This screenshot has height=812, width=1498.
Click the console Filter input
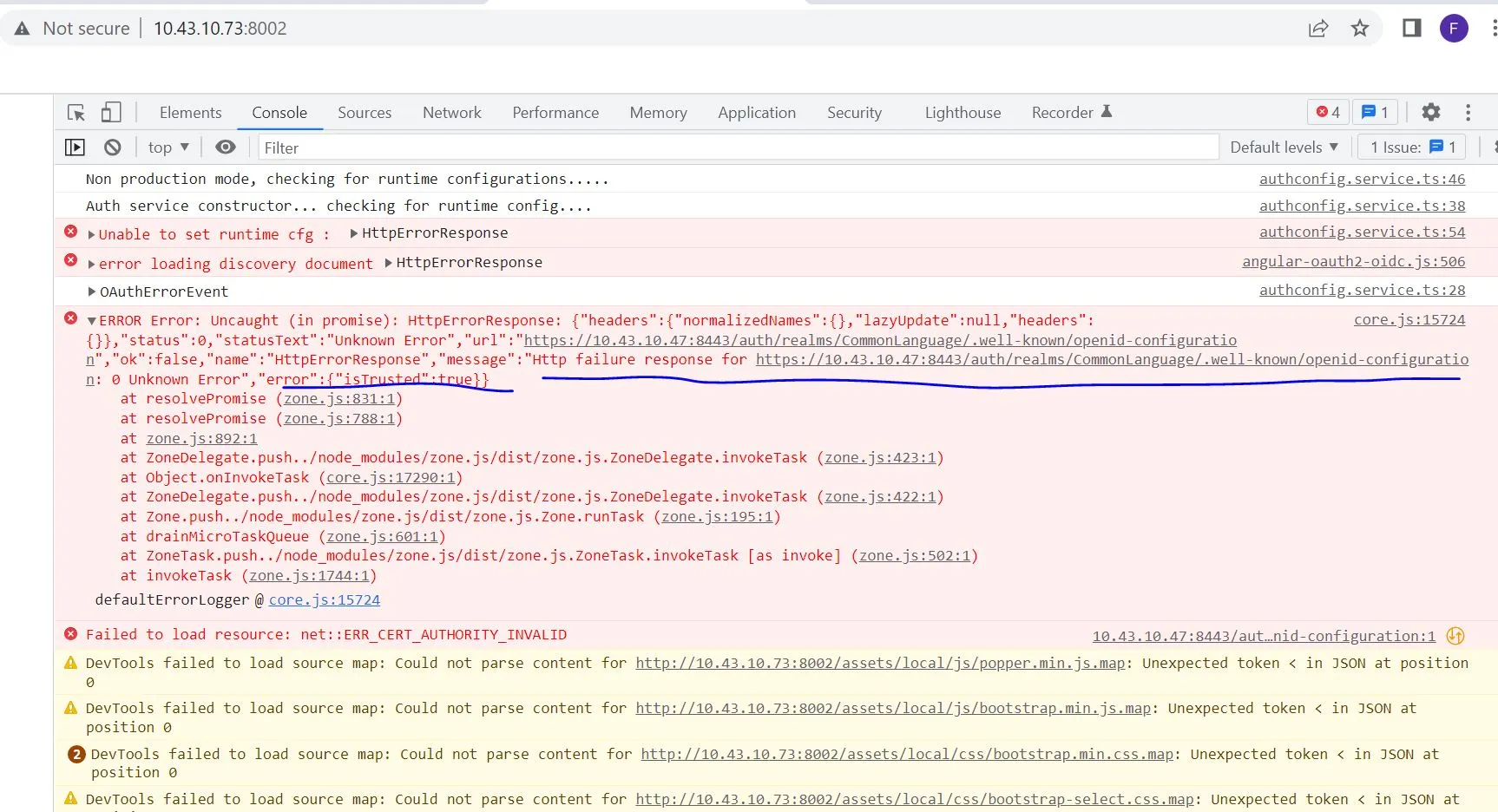[739, 147]
